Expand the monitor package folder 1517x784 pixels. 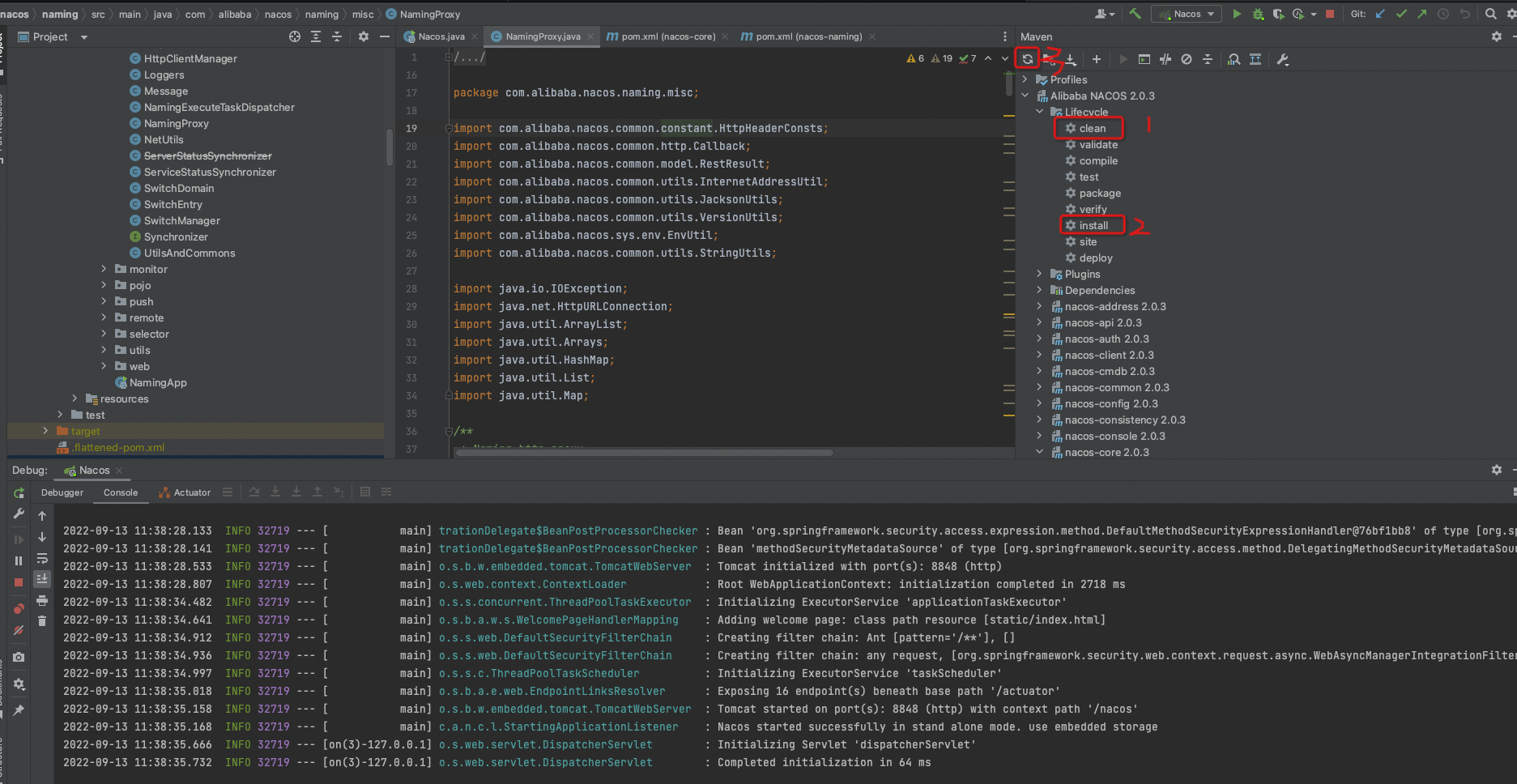(x=104, y=269)
